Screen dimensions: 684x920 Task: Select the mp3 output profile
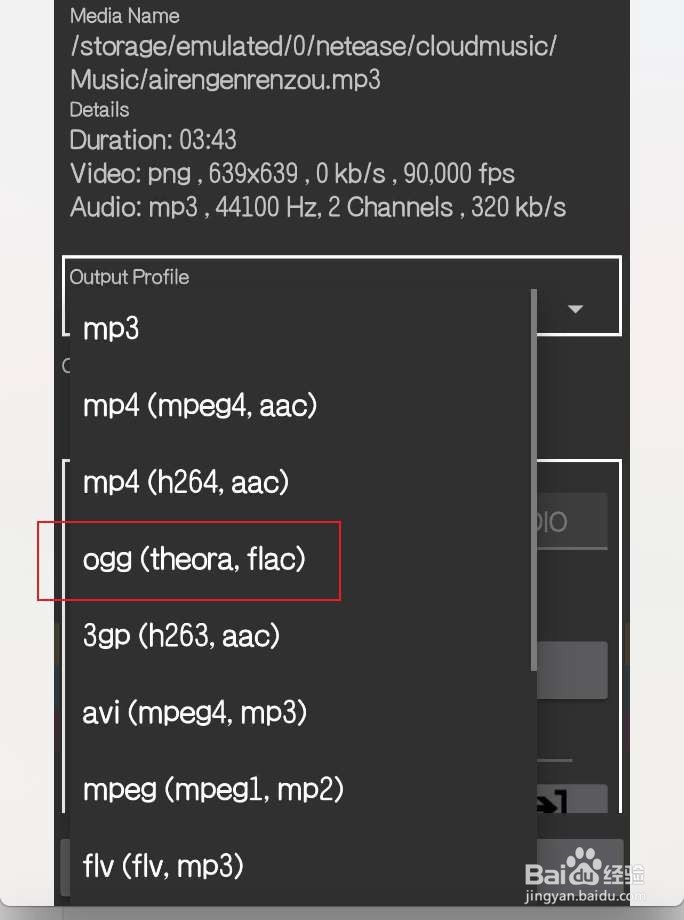[303, 328]
